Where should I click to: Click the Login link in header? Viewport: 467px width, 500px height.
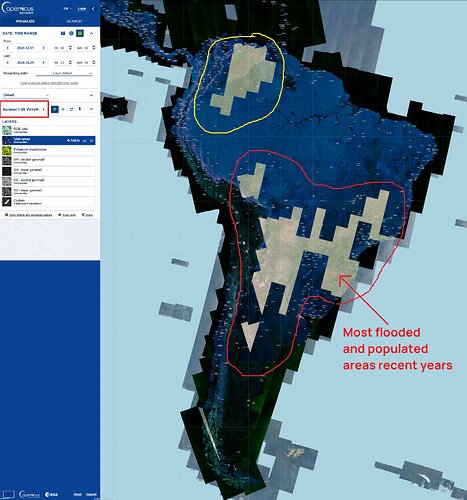(82, 9)
